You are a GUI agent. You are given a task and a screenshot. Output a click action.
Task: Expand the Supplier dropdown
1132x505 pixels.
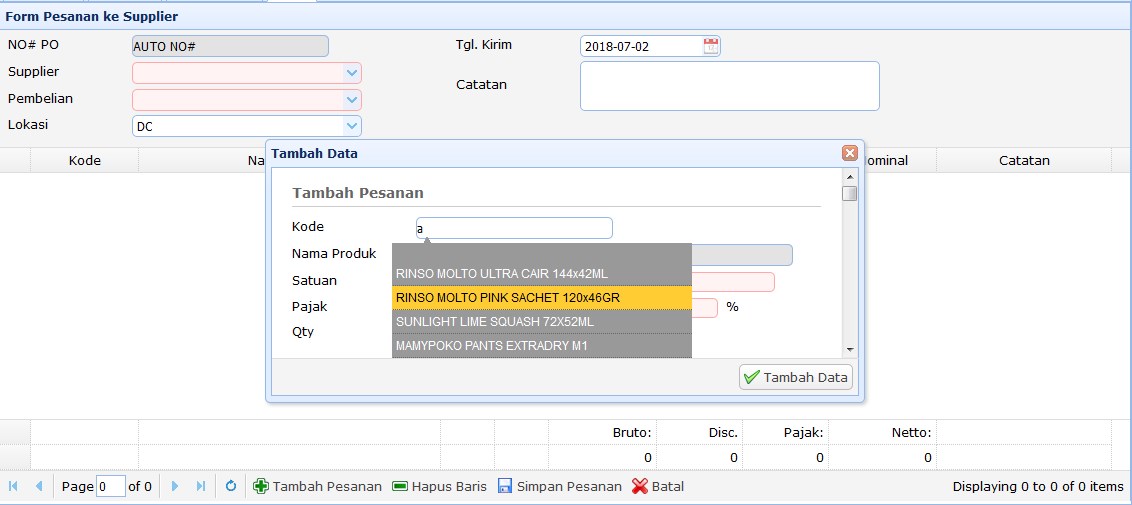pyautogui.click(x=352, y=73)
